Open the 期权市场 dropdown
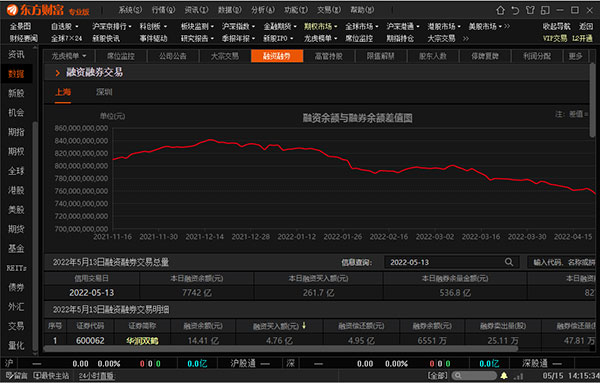This screenshot has height=383, width=600. coord(336,26)
